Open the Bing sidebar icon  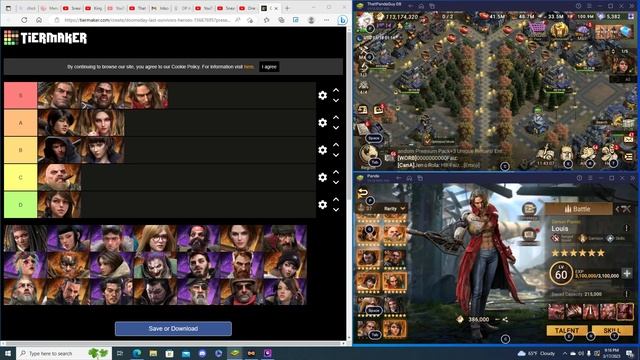[x=342, y=20]
